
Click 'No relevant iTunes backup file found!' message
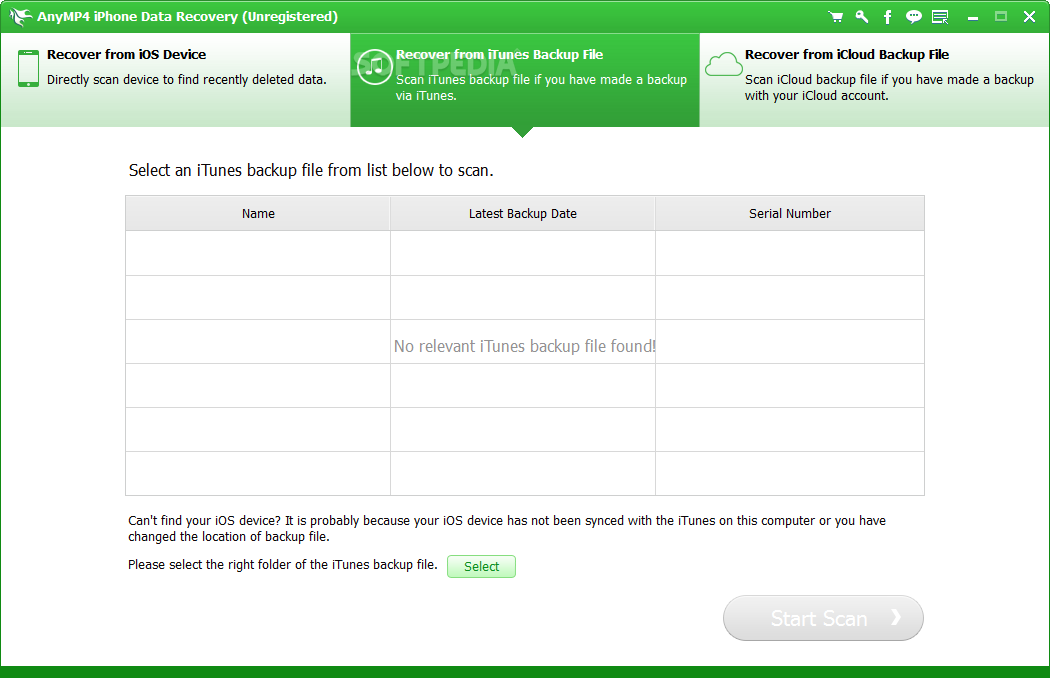point(524,346)
